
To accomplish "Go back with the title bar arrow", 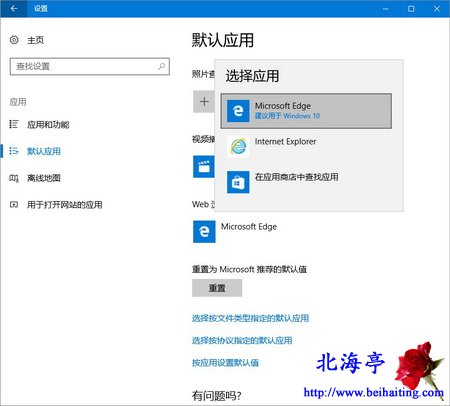I will (x=14, y=8).
